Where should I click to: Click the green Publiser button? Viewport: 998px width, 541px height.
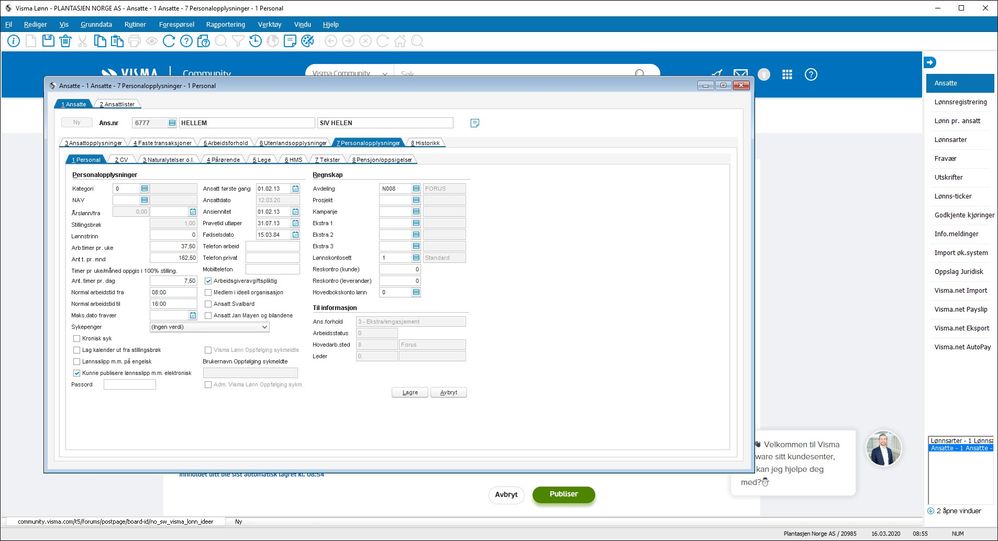coord(563,494)
